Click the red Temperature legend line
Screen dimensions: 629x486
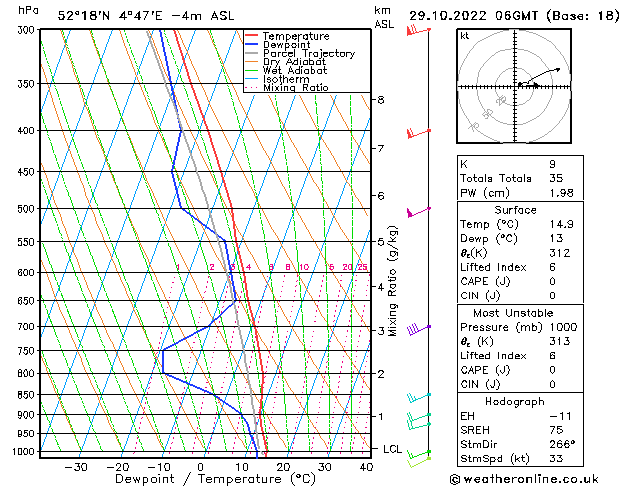(x=251, y=36)
